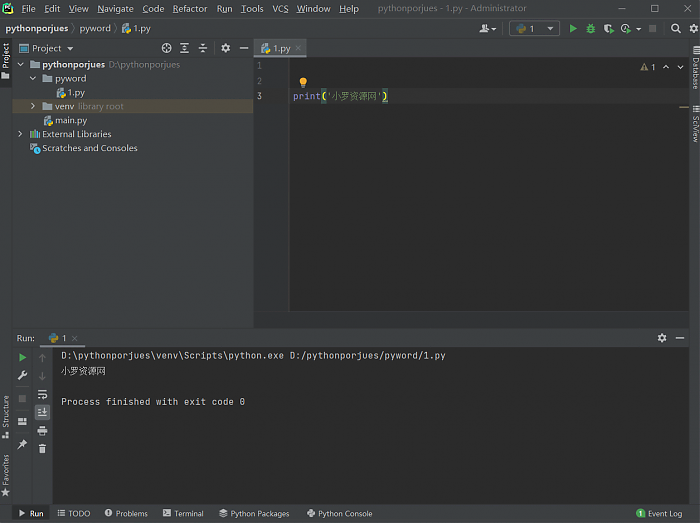
Task: Click the yellow intention lightbulb in the editor
Action: (303, 82)
